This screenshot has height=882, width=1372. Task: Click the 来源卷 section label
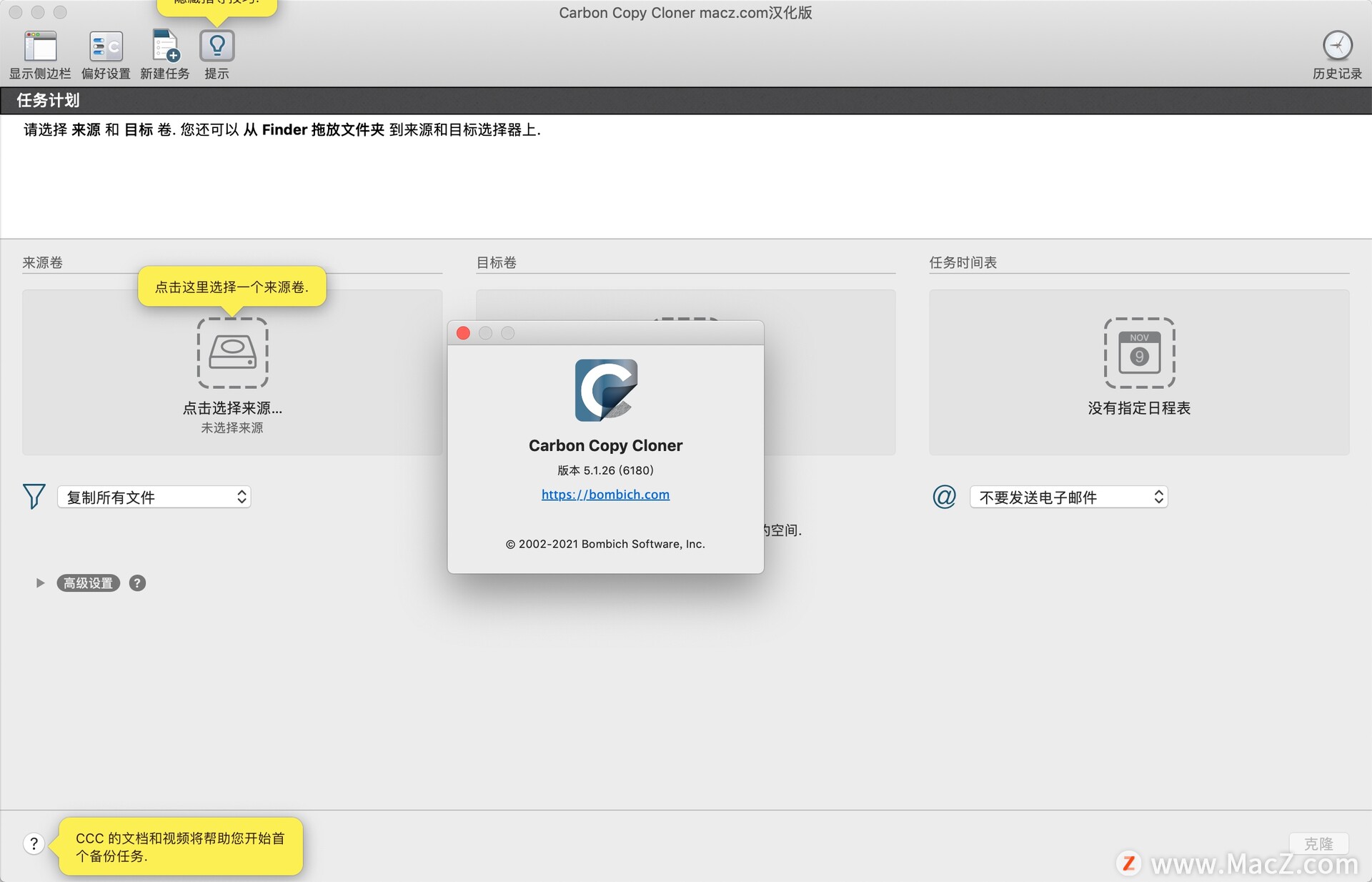42,262
